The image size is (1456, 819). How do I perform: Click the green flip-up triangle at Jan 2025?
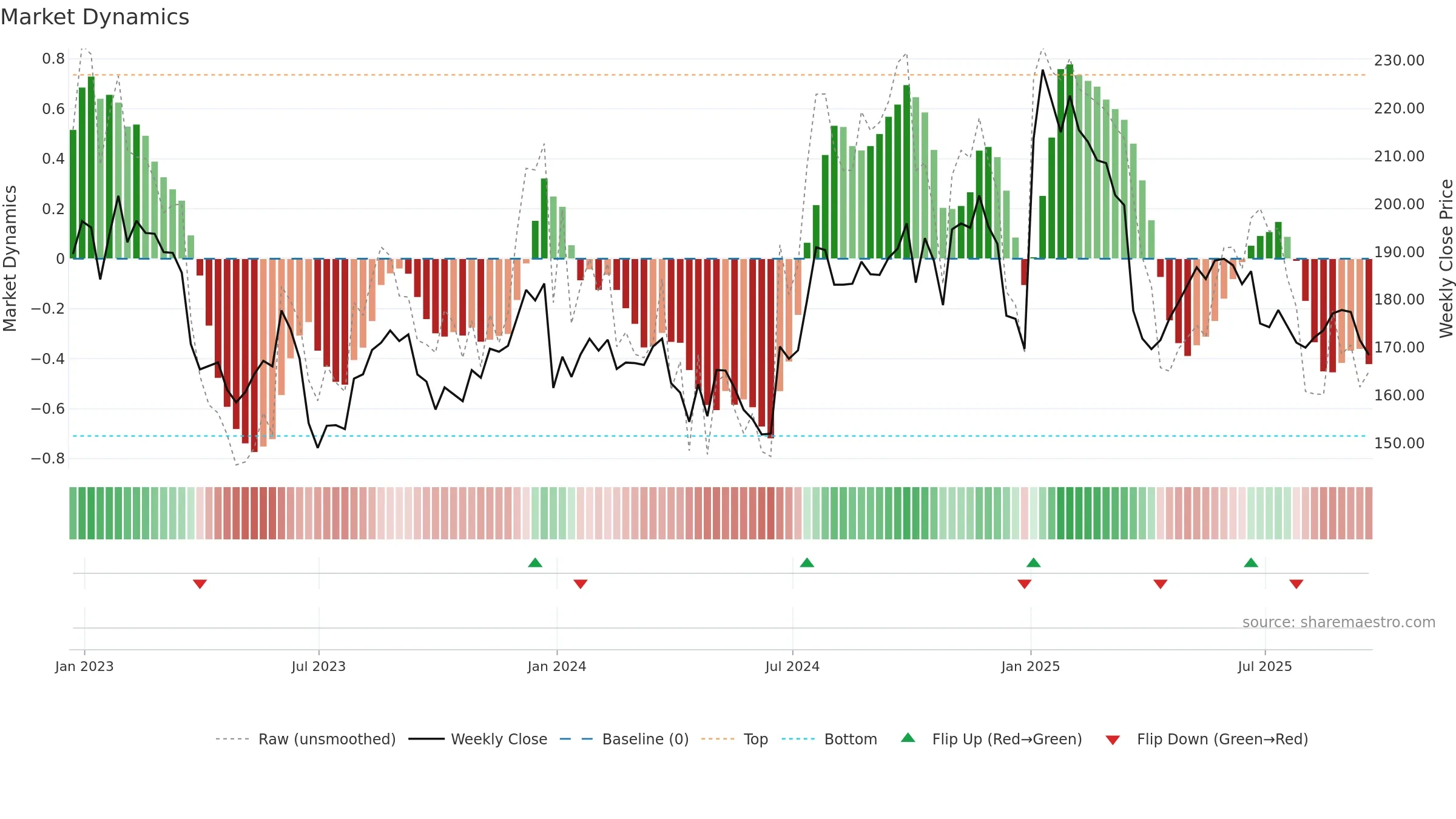1034,562
